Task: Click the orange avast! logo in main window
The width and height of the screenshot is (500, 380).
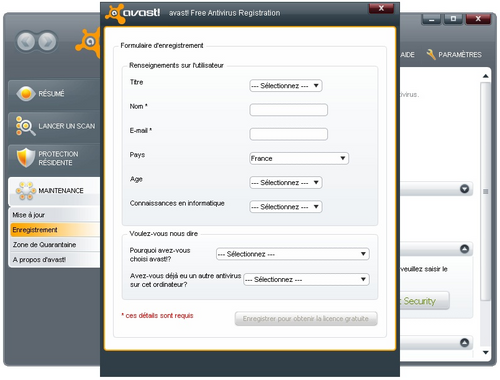Action: (x=88, y=42)
